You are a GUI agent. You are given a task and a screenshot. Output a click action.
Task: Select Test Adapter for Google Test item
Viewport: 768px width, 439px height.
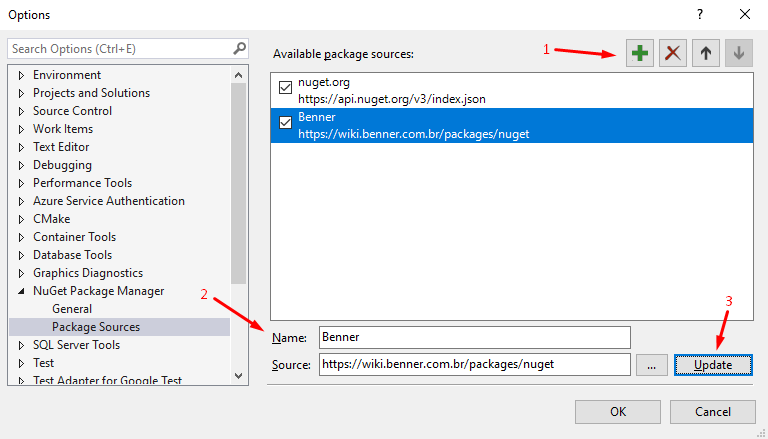pos(107,380)
